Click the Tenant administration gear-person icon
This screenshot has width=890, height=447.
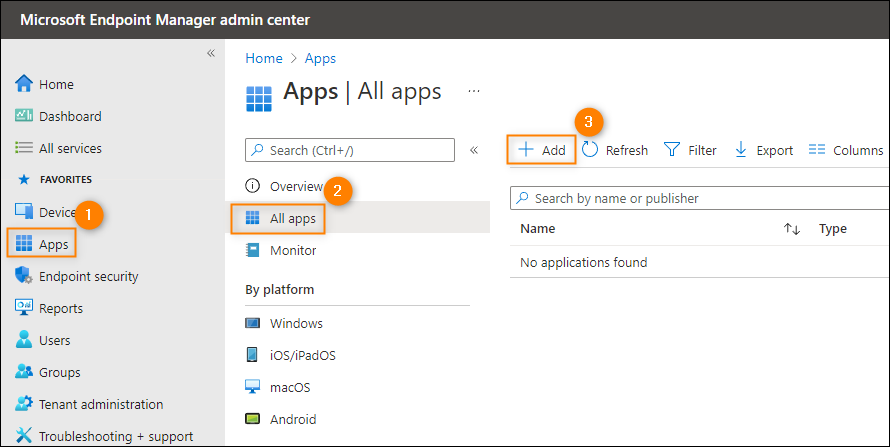click(x=24, y=404)
